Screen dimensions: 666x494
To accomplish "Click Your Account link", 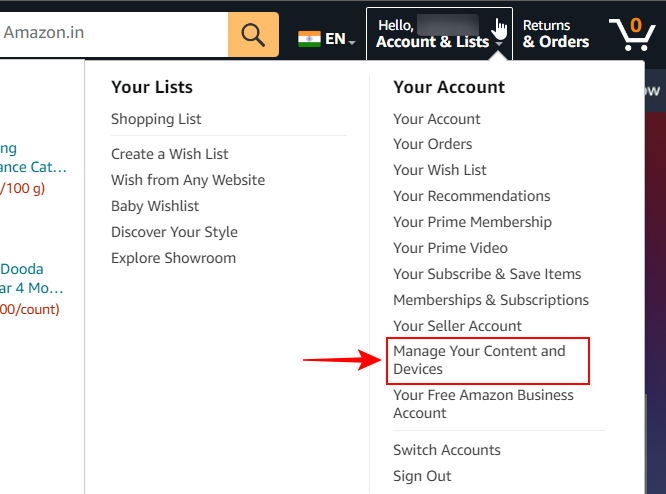I will (x=437, y=118).
